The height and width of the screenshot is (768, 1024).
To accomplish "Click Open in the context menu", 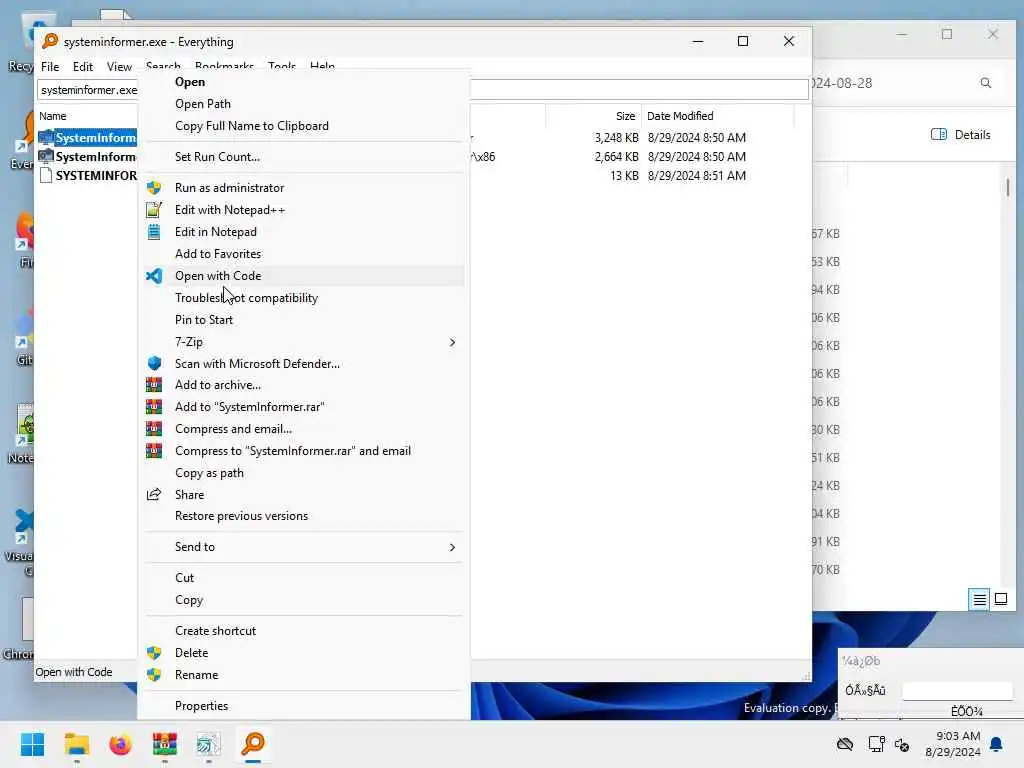I will 189,82.
